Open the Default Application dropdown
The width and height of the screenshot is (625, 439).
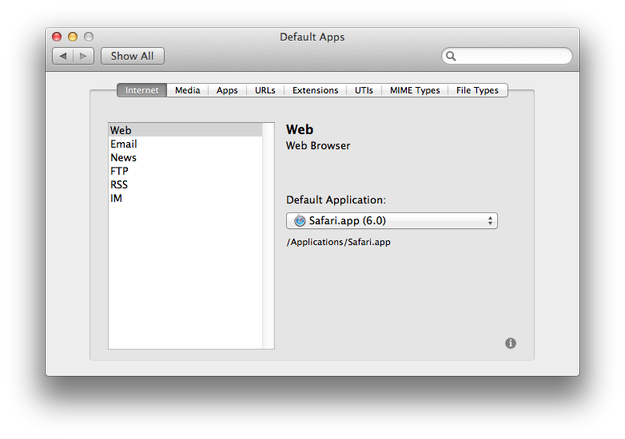coord(392,220)
